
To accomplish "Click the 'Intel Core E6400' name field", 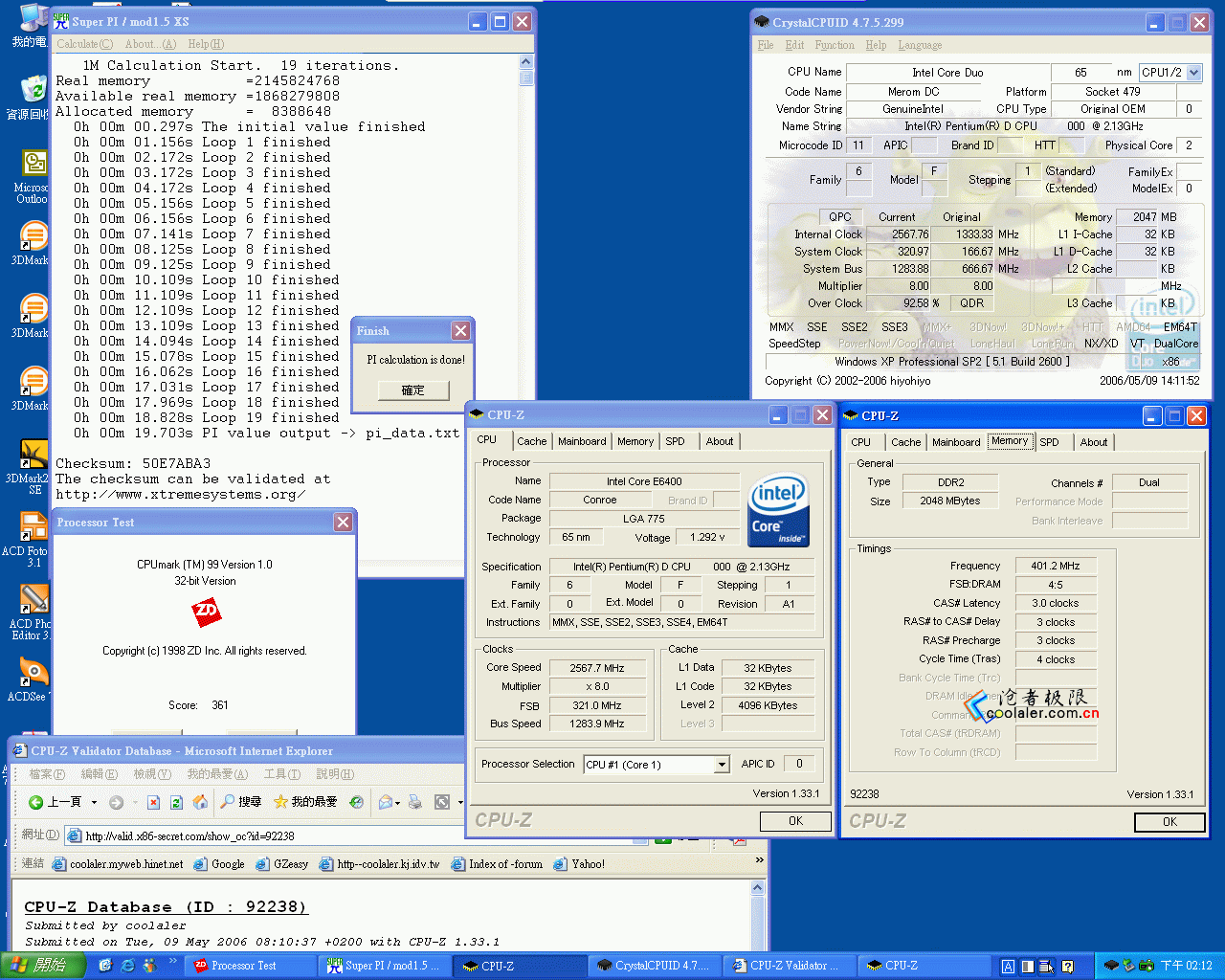I will coord(644,481).
